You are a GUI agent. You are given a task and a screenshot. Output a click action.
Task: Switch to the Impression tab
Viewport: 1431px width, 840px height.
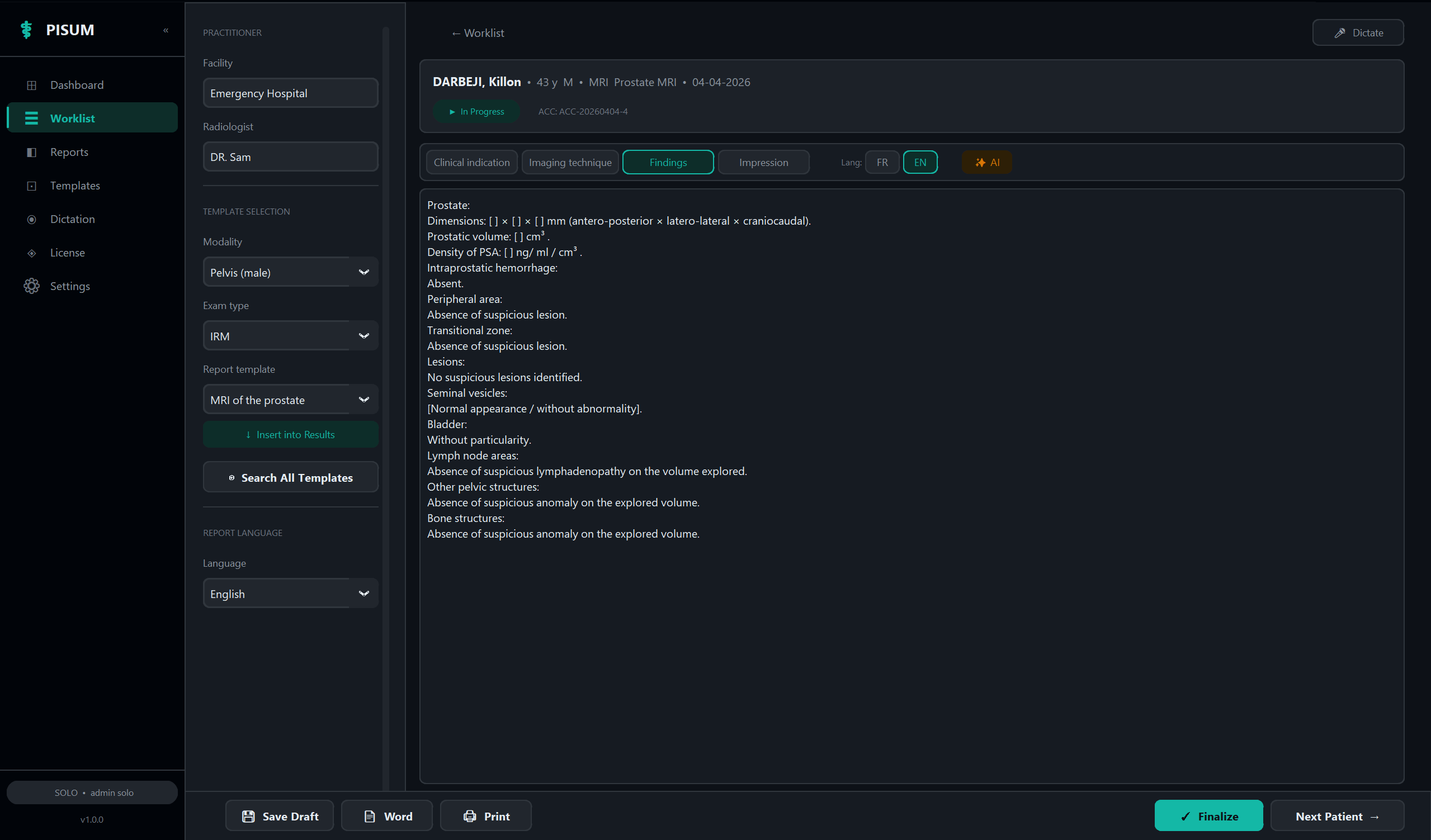click(x=763, y=162)
